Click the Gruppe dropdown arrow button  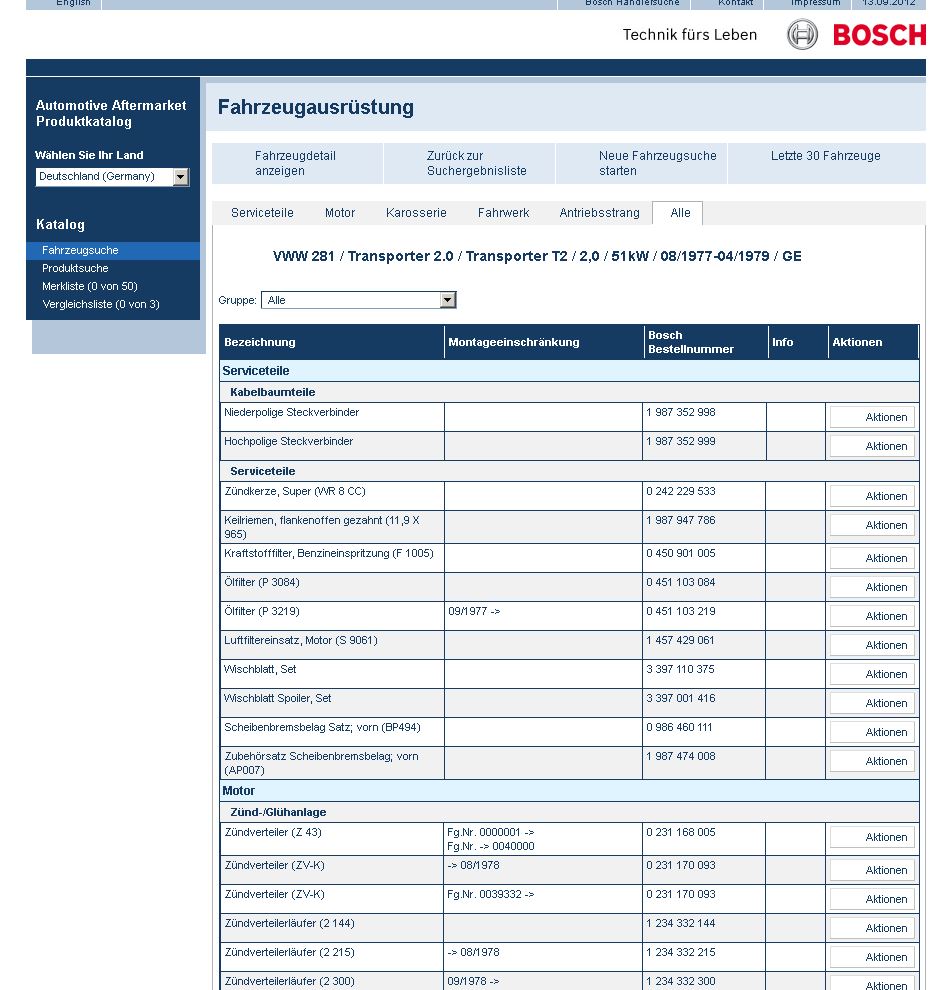pyautogui.click(x=448, y=300)
